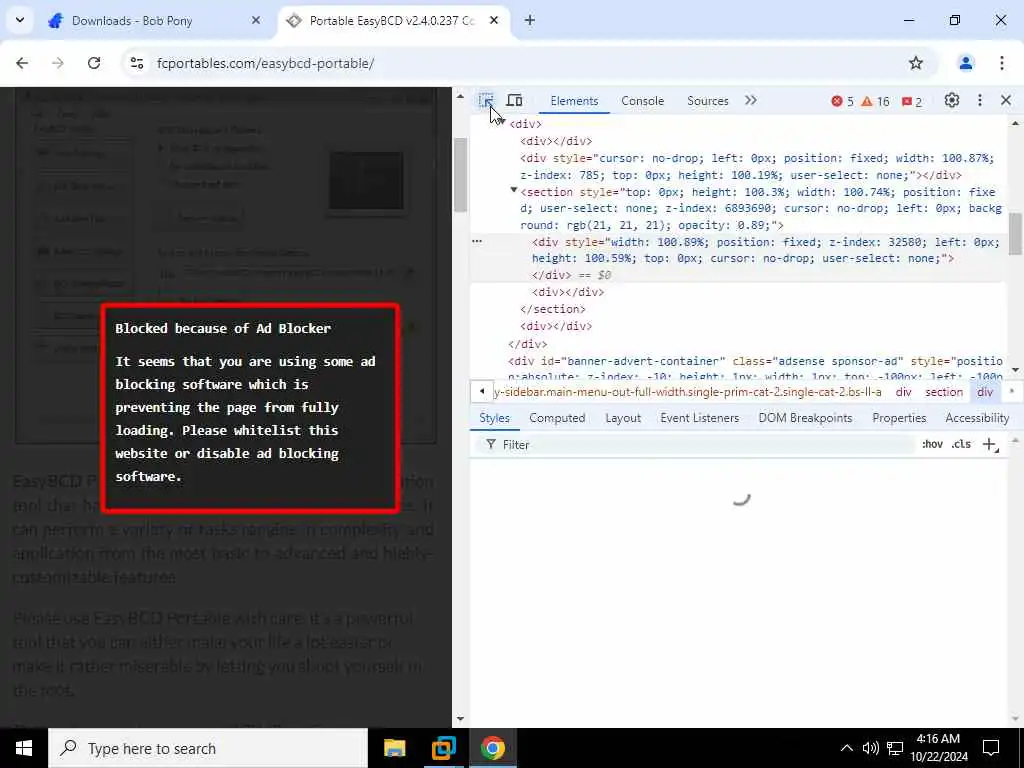Viewport: 1024px width, 768px height.
Task: Click the address bar URL
Action: 265,63
